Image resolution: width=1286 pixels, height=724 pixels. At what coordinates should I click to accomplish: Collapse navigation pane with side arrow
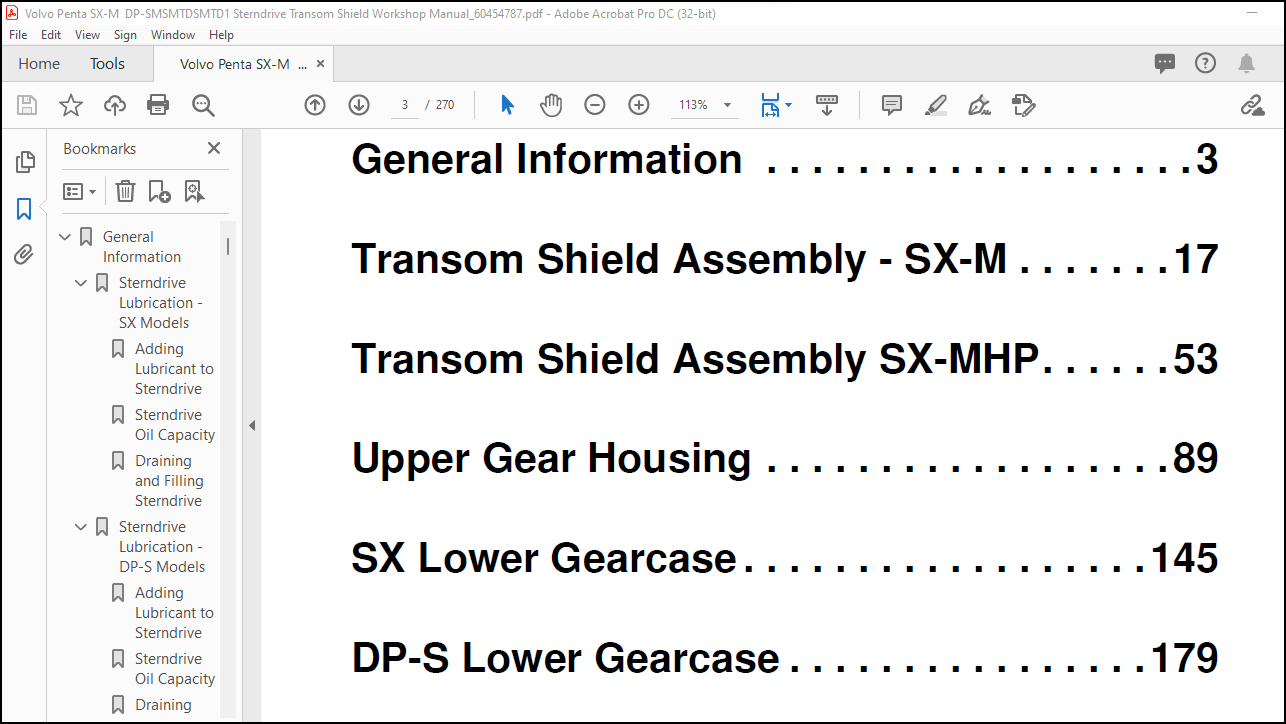pyautogui.click(x=252, y=426)
